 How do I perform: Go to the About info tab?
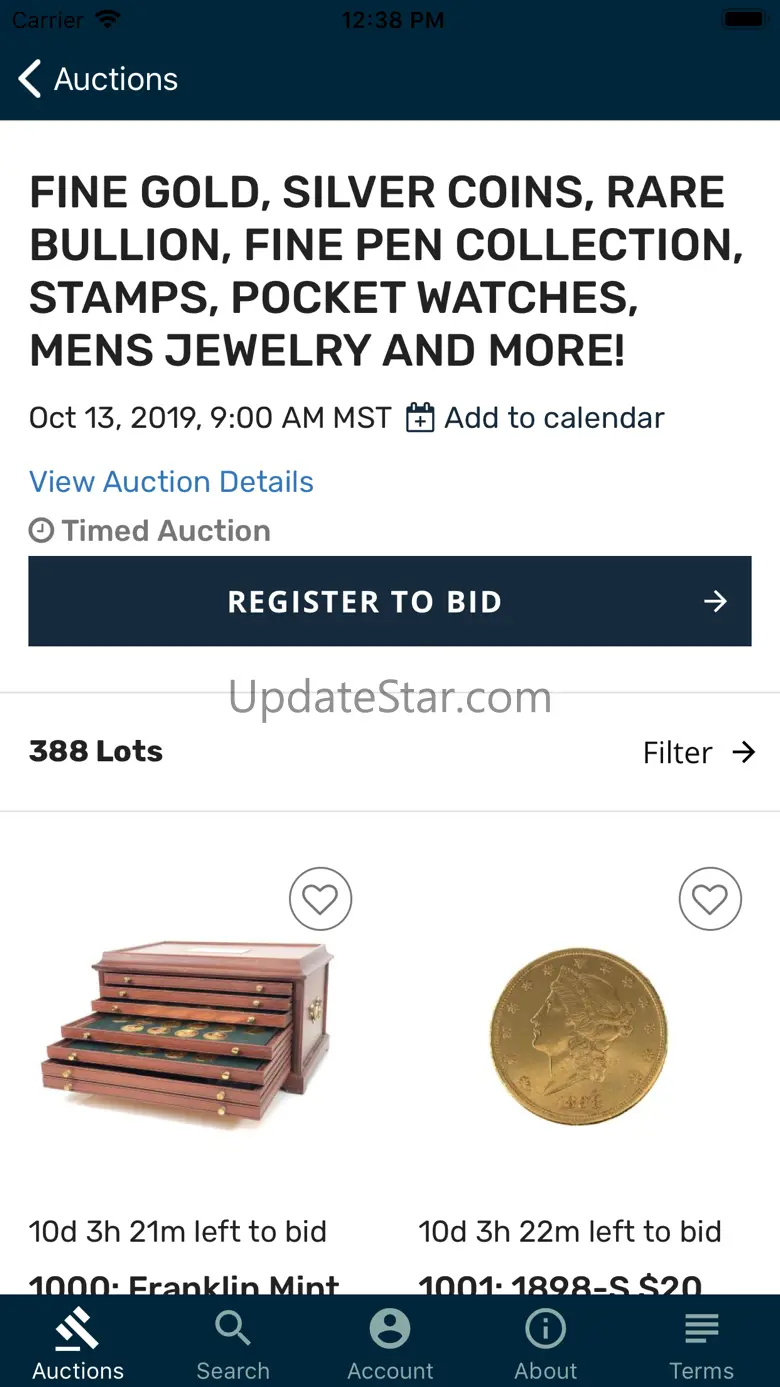pyautogui.click(x=546, y=1342)
